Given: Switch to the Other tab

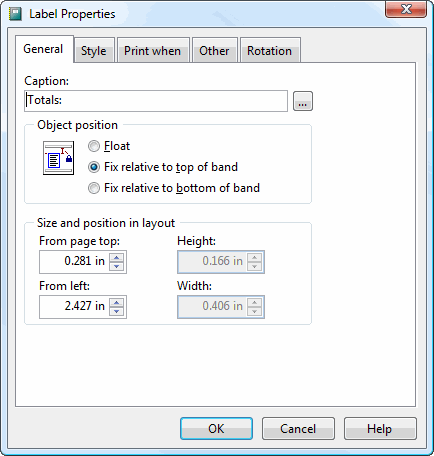Looking at the screenshot, I should click(x=214, y=50).
